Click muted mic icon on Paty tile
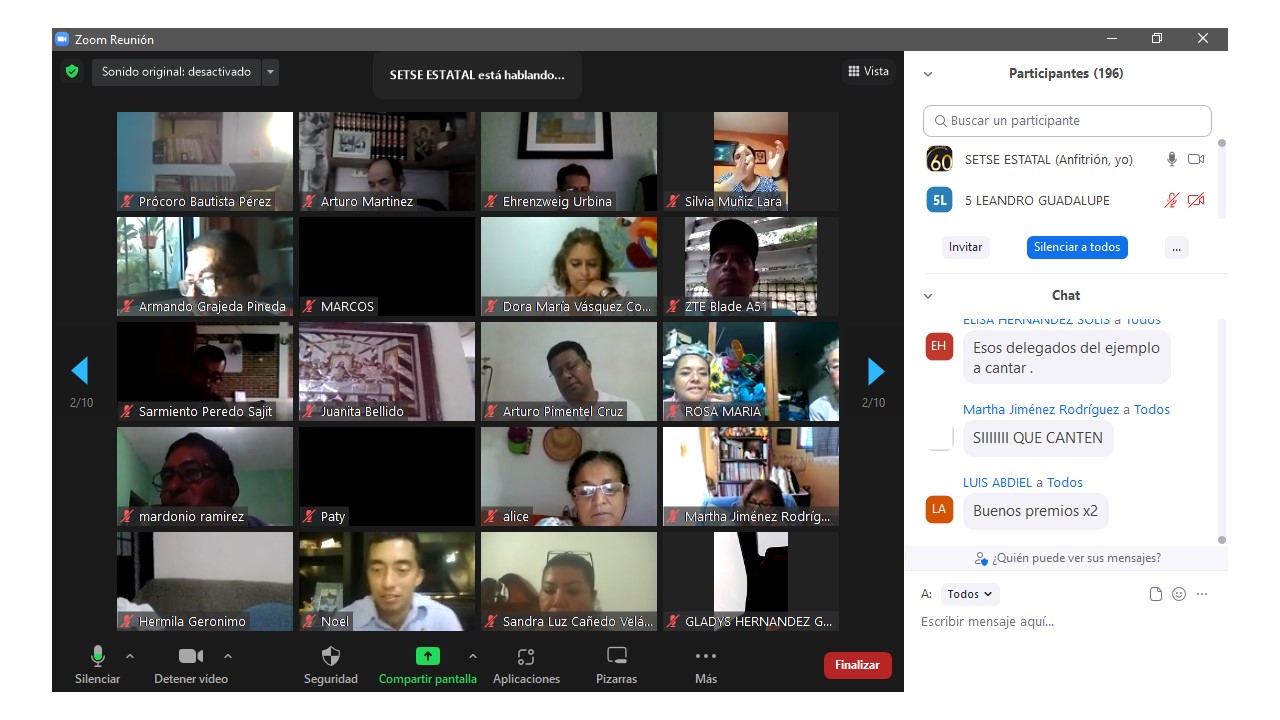 point(309,517)
